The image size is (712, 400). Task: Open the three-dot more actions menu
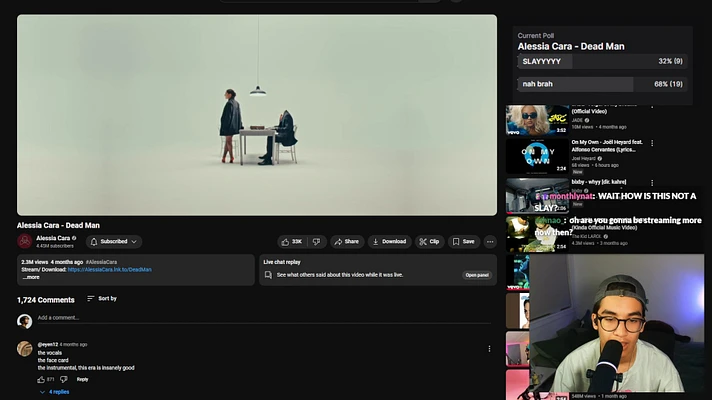coord(490,242)
